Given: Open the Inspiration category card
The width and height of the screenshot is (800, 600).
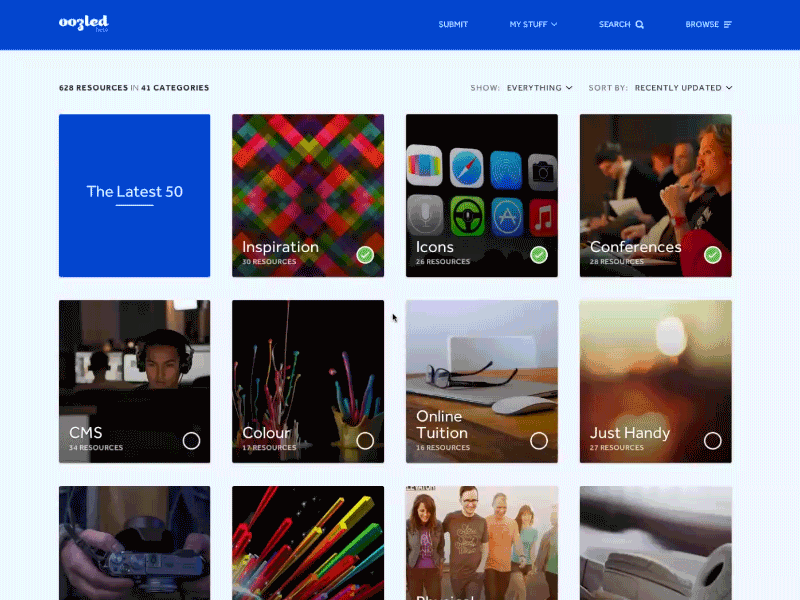Looking at the screenshot, I should pyautogui.click(x=308, y=195).
